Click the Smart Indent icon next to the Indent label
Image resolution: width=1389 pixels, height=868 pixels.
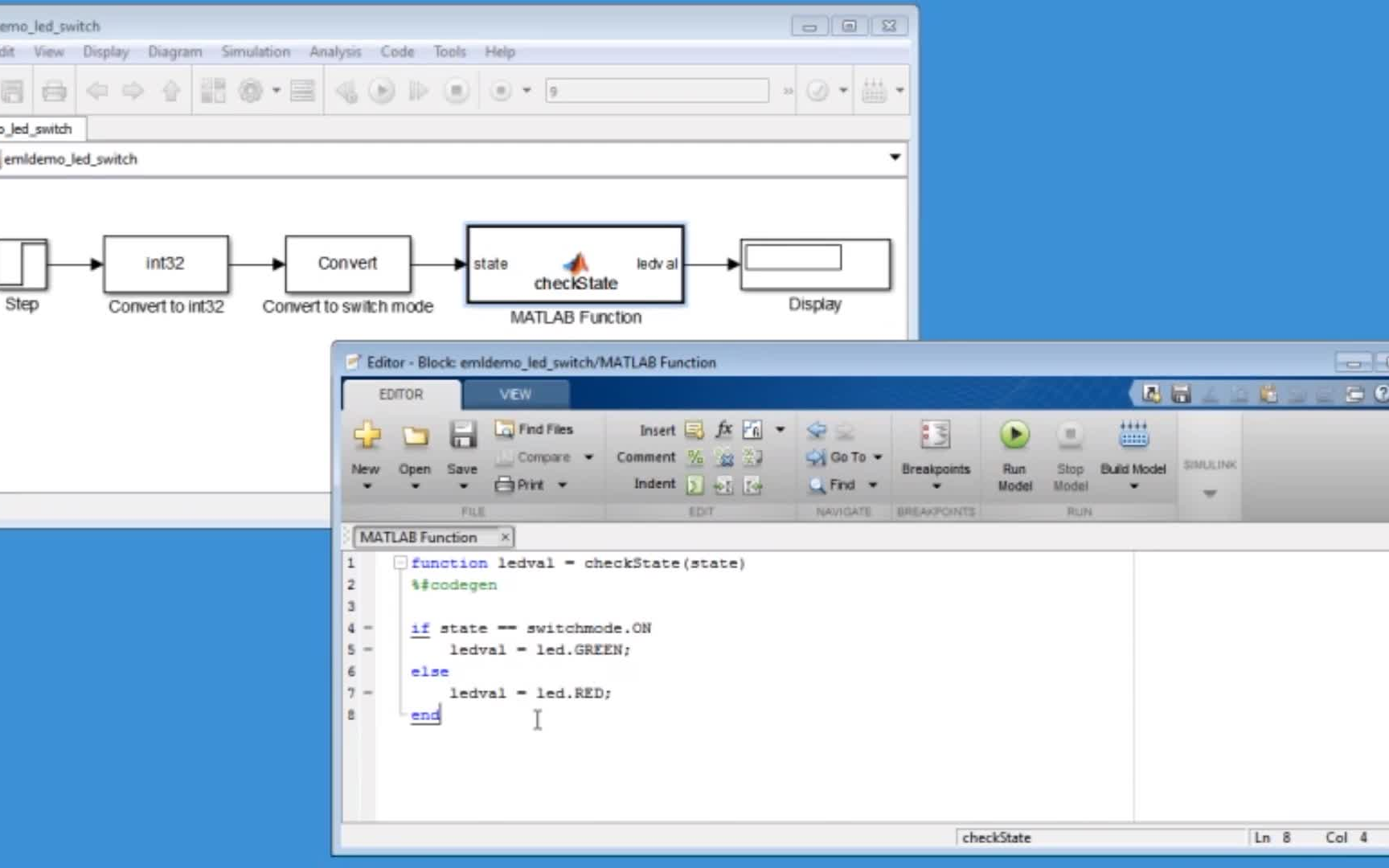point(695,485)
